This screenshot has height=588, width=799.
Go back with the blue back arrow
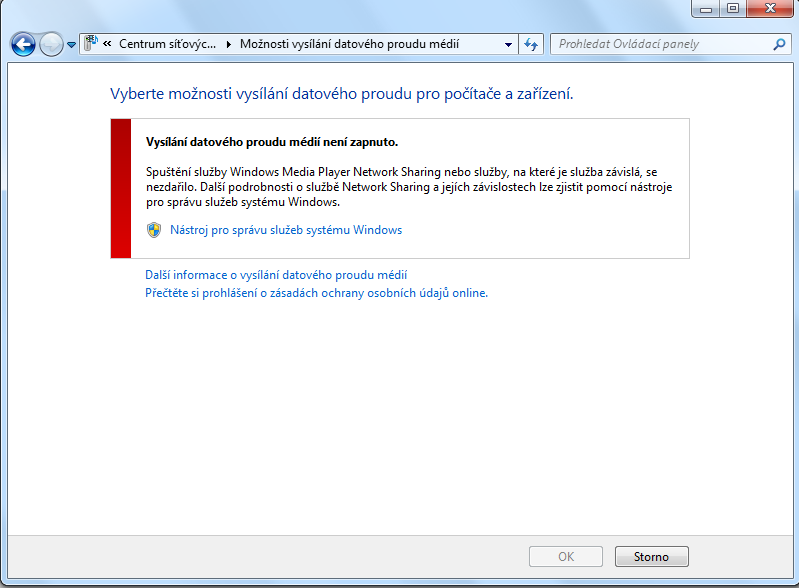[x=23, y=44]
